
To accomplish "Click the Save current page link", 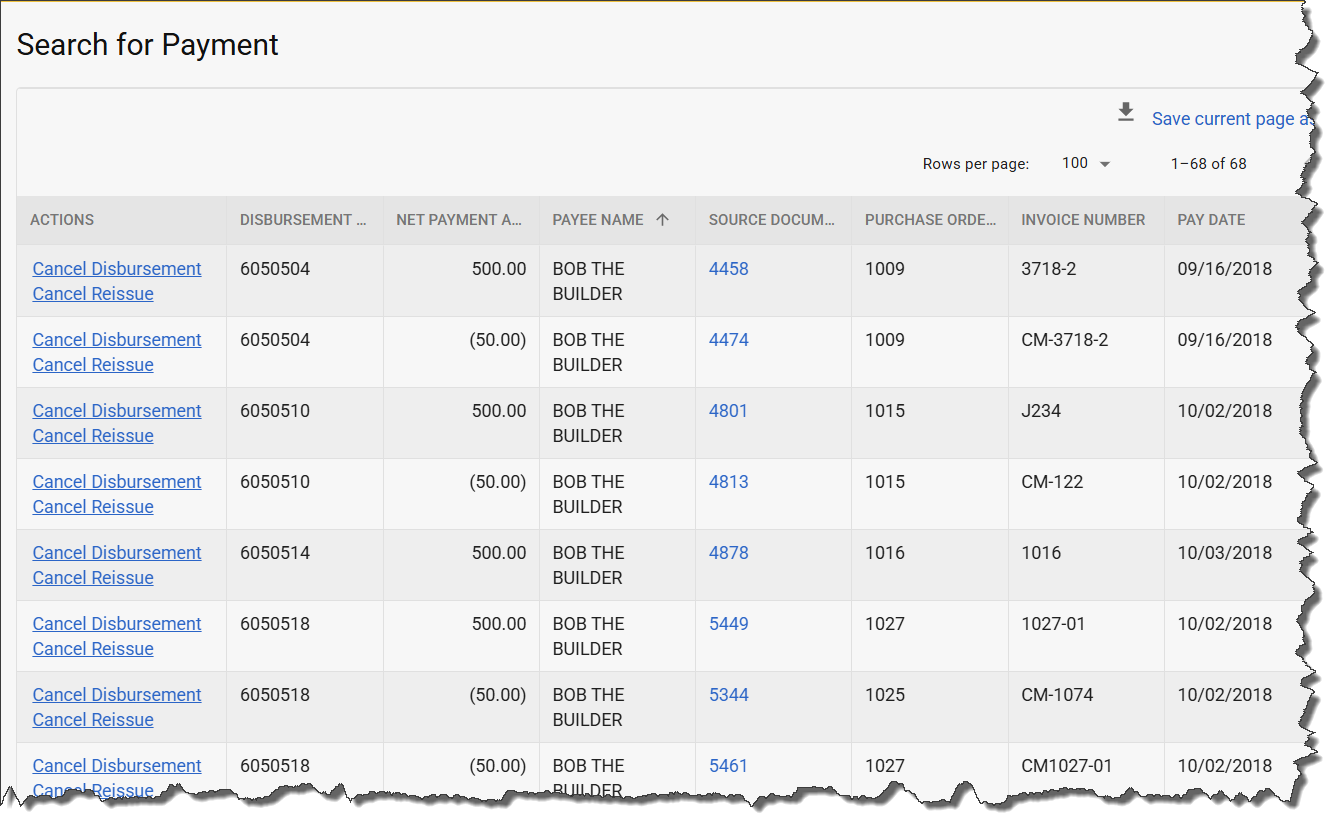I will click(x=1228, y=118).
